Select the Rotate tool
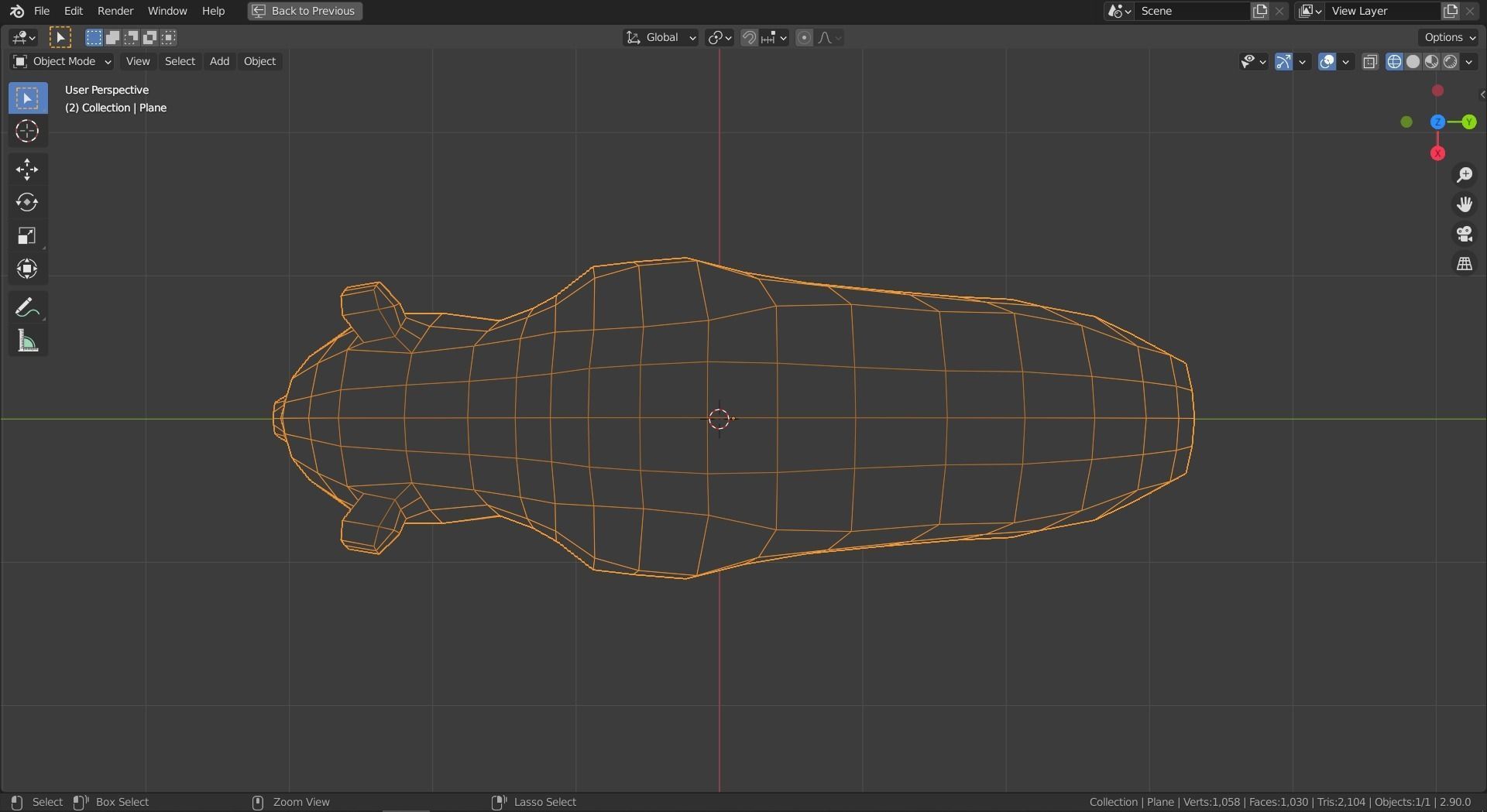 (27, 203)
